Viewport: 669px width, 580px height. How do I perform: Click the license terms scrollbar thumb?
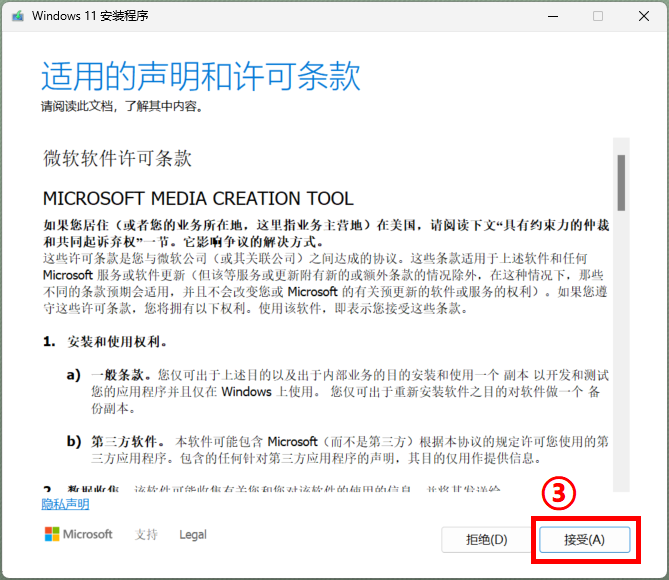tap(621, 183)
